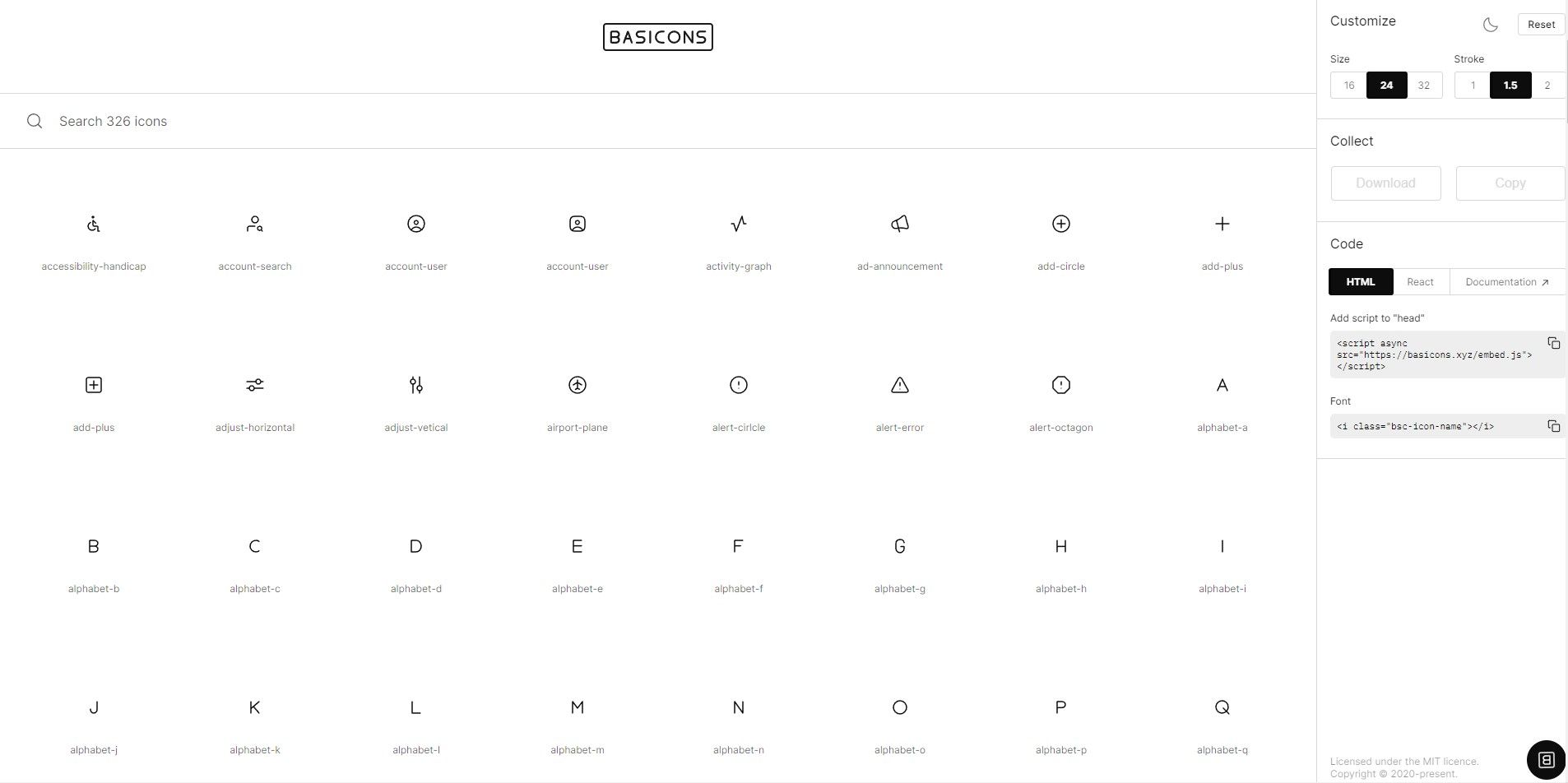Viewport: 1568px width, 783px height.
Task: Click the Download button
Action: pos(1386,183)
